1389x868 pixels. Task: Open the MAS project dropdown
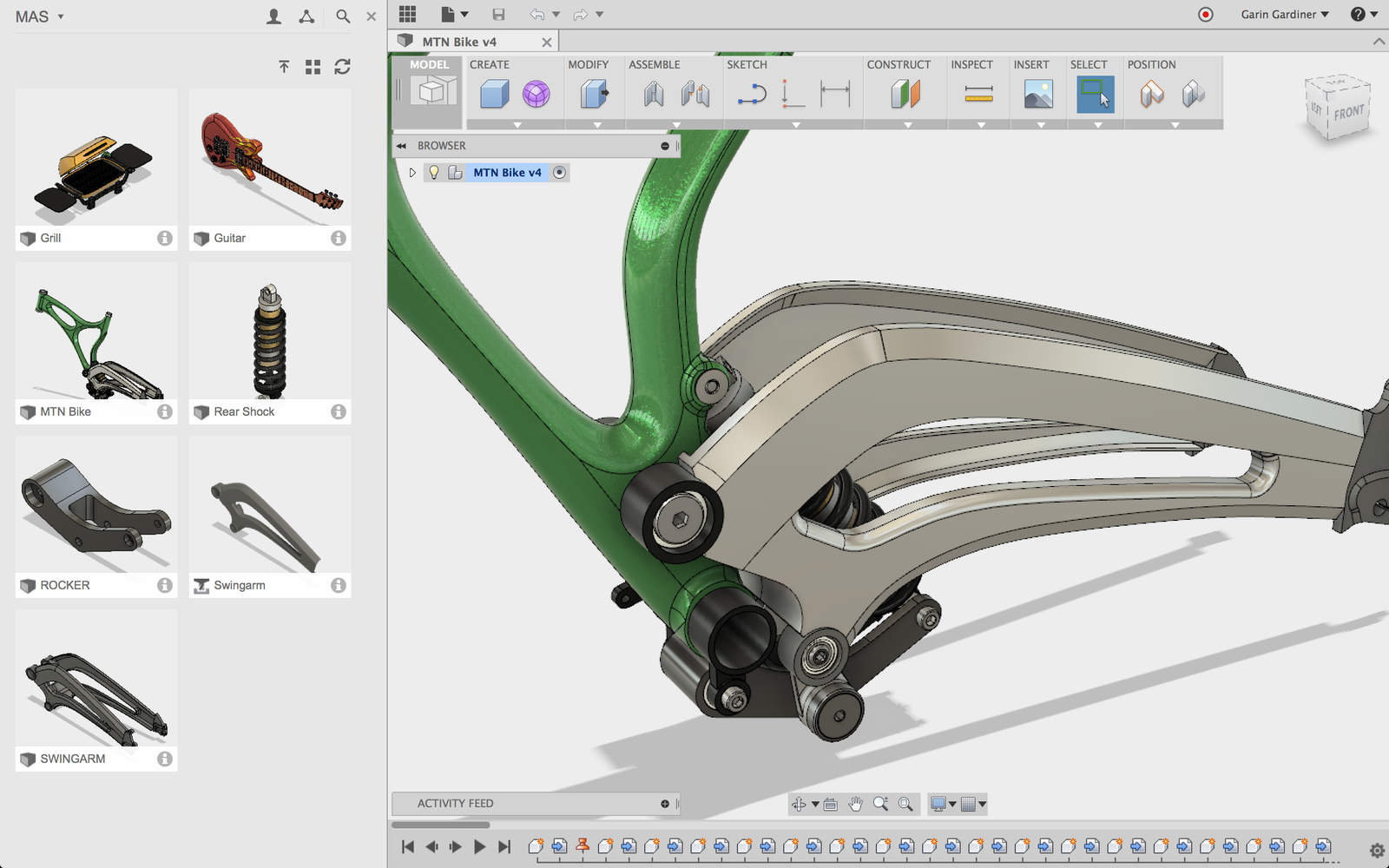coord(39,16)
